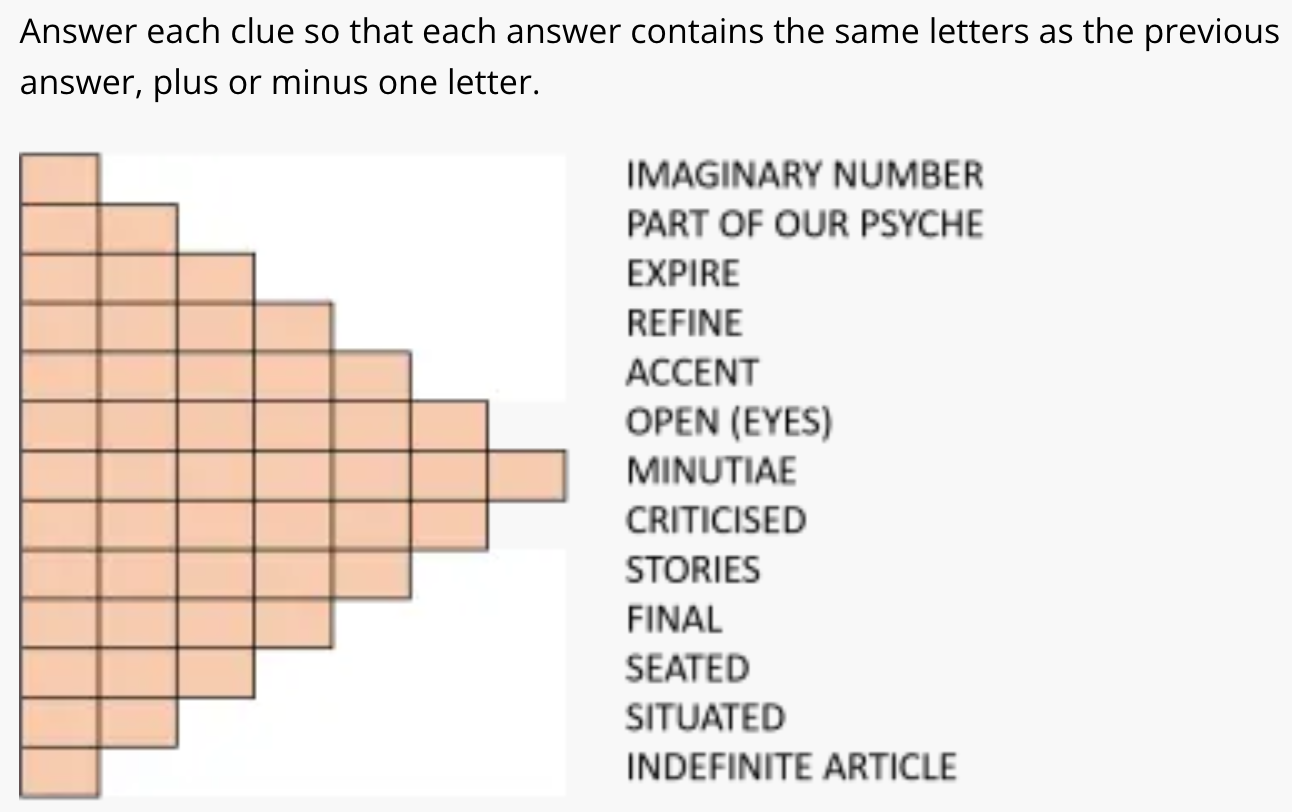This screenshot has width=1292, height=812.
Task: Click the INDEFINITE ARTICLE clue
Action: [x=790, y=767]
